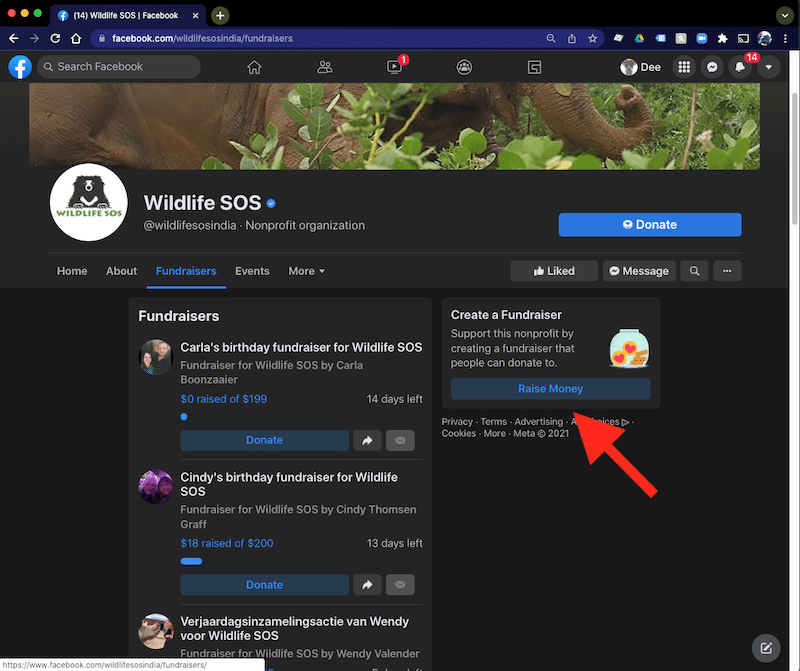800x671 pixels.
Task: Share Carla's birthday fundraiser
Action: click(367, 440)
